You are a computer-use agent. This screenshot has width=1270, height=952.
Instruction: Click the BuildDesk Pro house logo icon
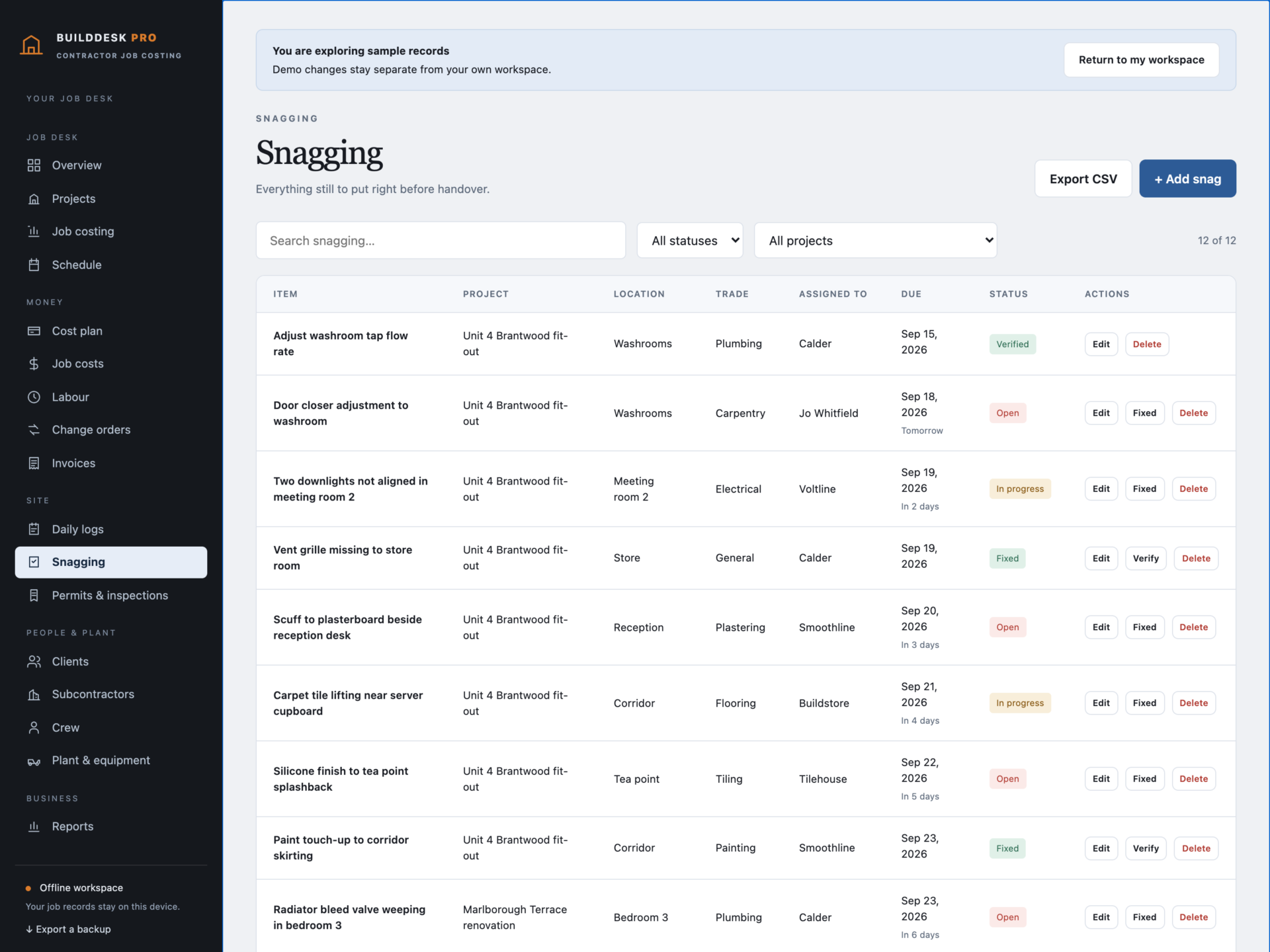click(31, 46)
